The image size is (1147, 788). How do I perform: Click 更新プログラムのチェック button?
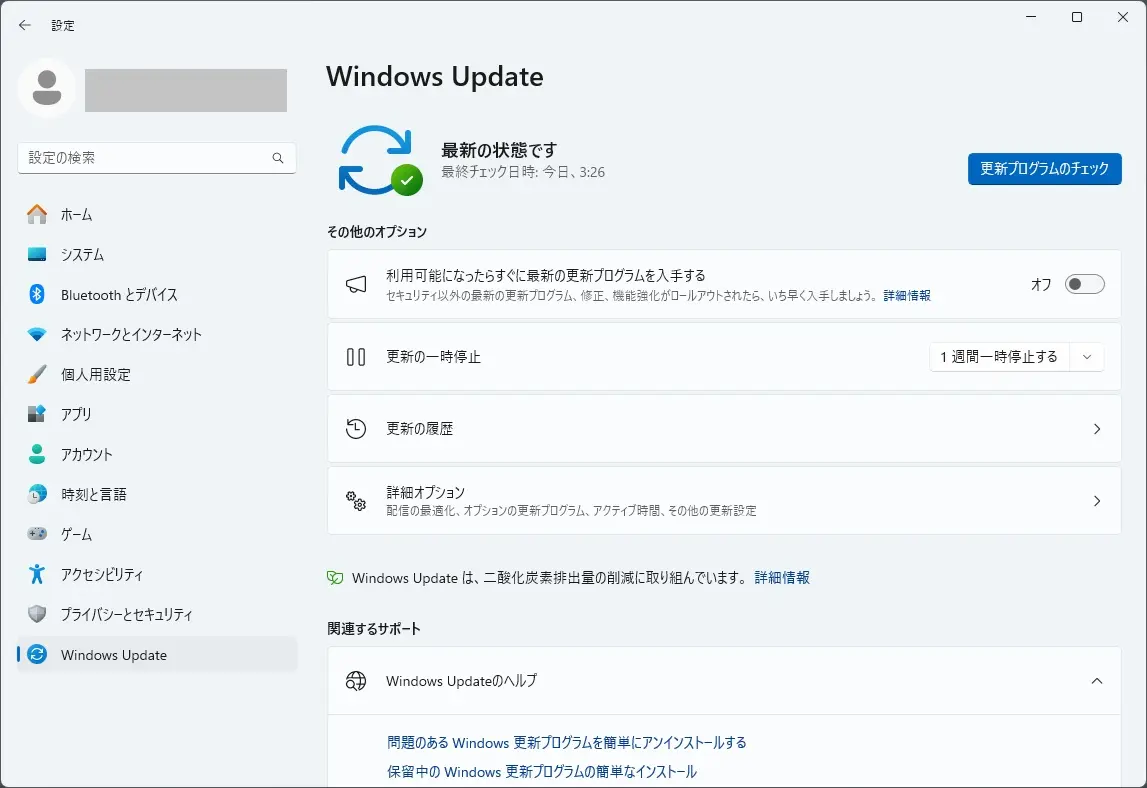point(1044,169)
